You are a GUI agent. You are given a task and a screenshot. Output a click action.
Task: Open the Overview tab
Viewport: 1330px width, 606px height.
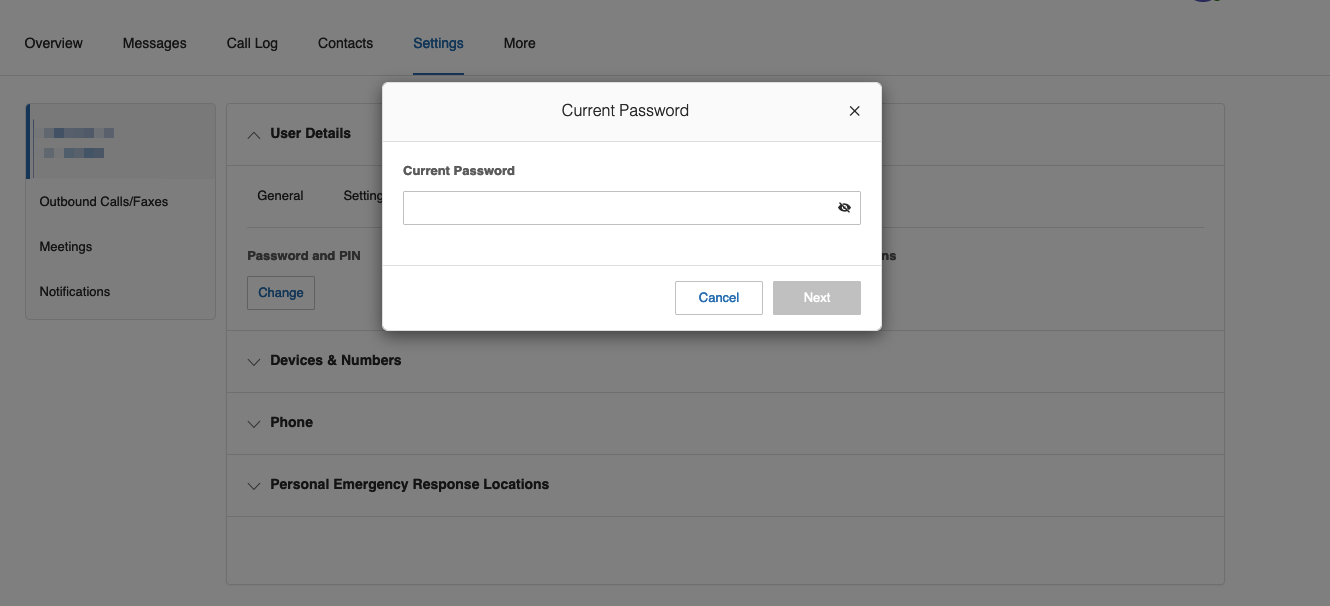(54, 44)
